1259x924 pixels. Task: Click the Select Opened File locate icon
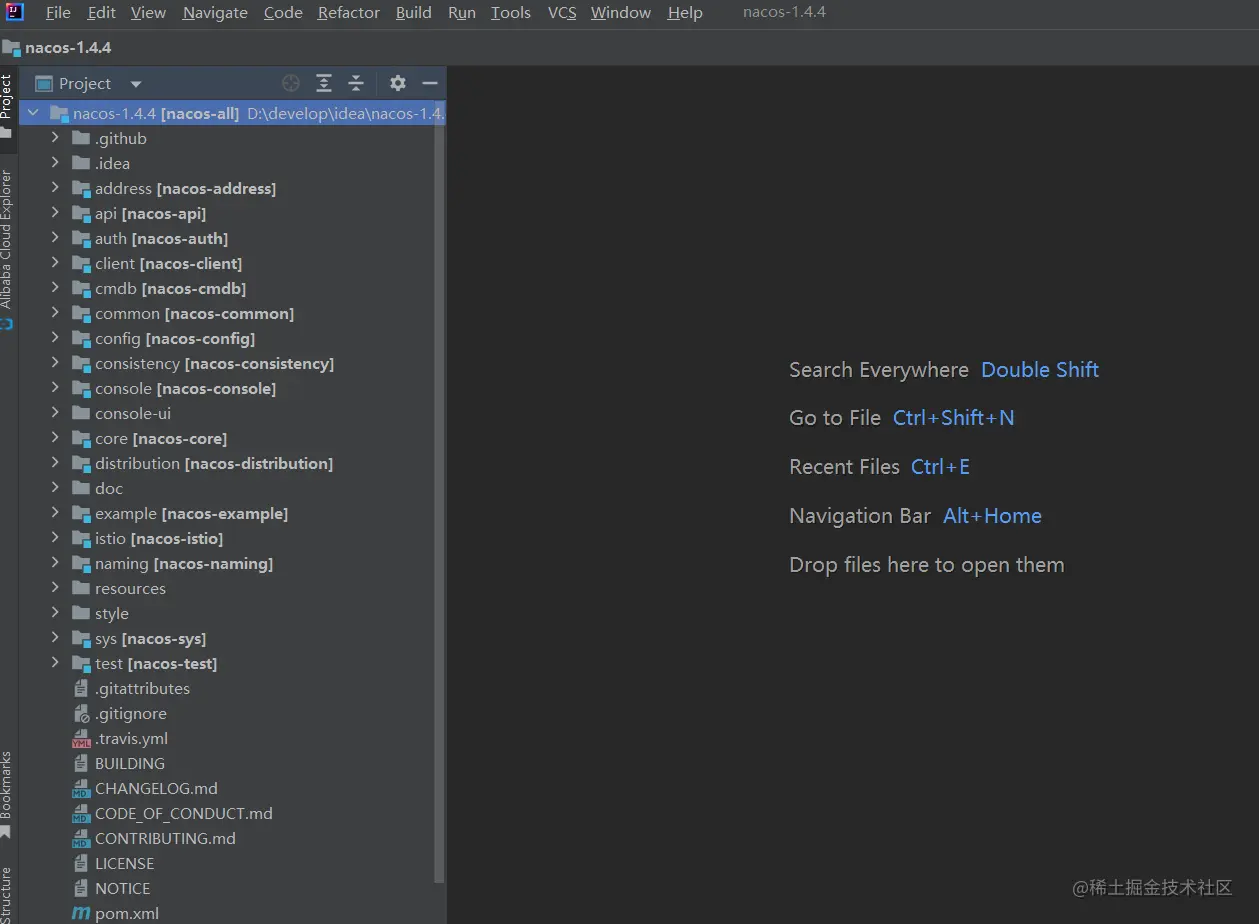point(291,83)
